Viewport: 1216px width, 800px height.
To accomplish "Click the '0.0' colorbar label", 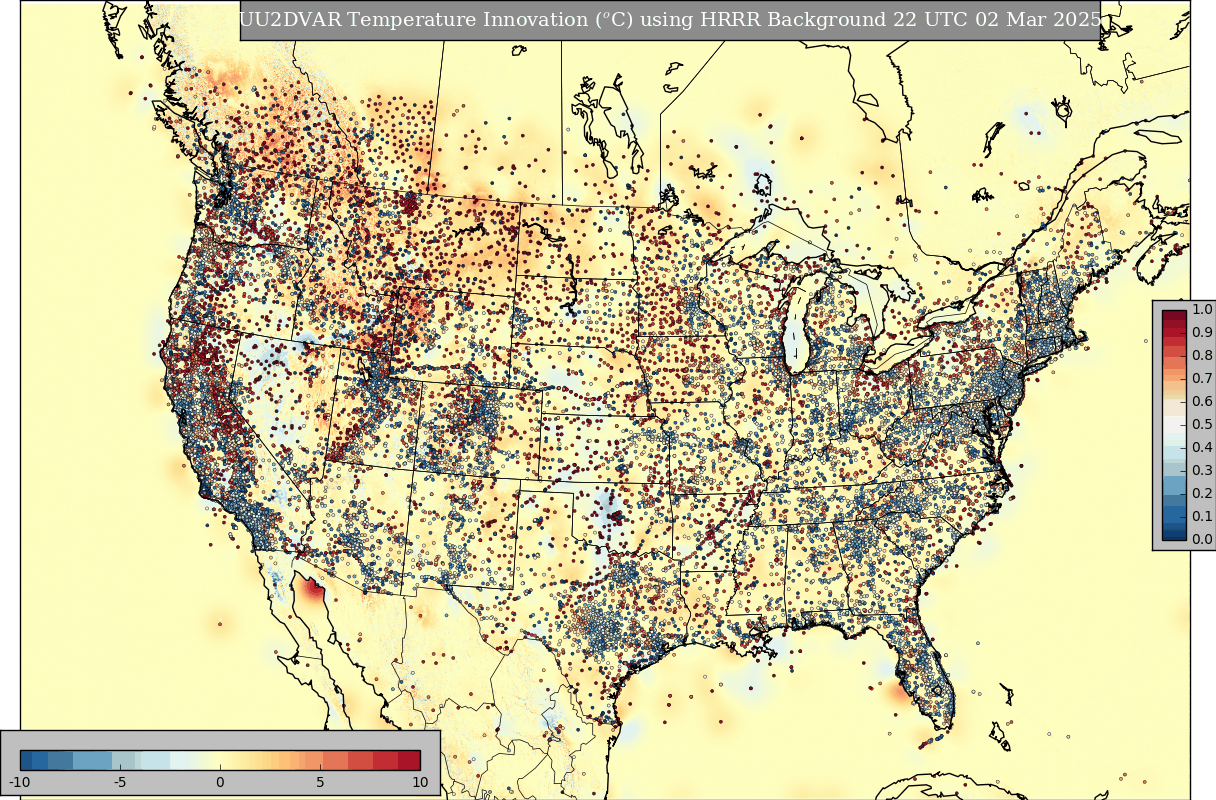I will (1202, 540).
